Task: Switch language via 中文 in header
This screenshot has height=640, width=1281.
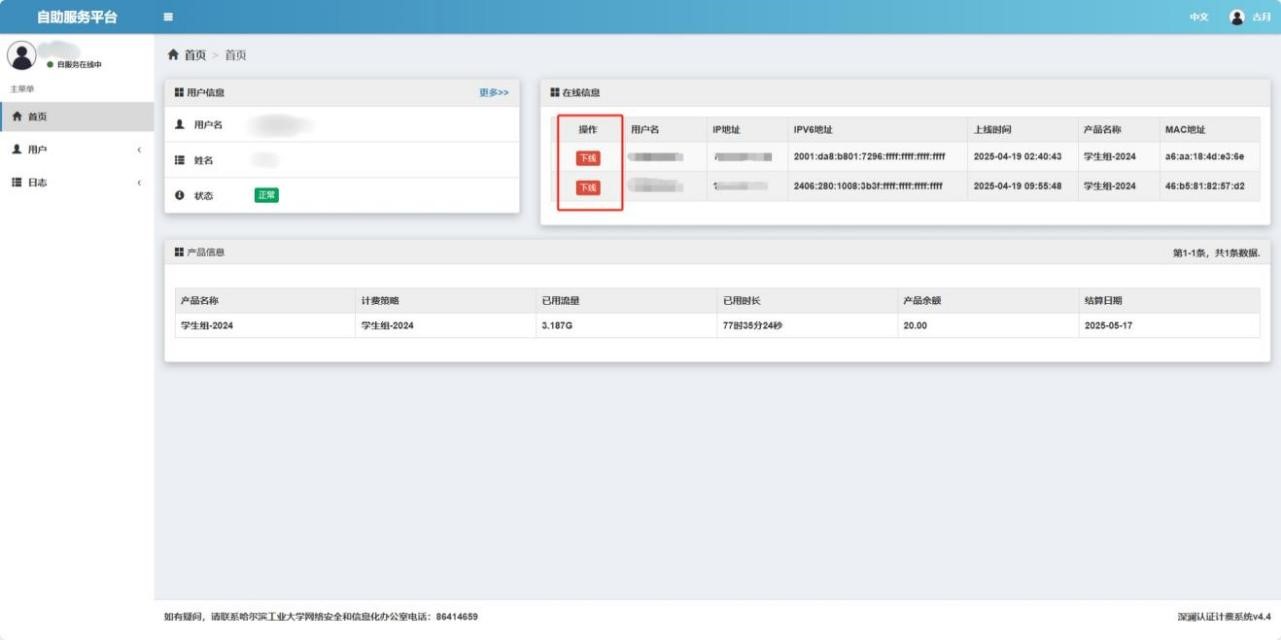Action: (1198, 17)
